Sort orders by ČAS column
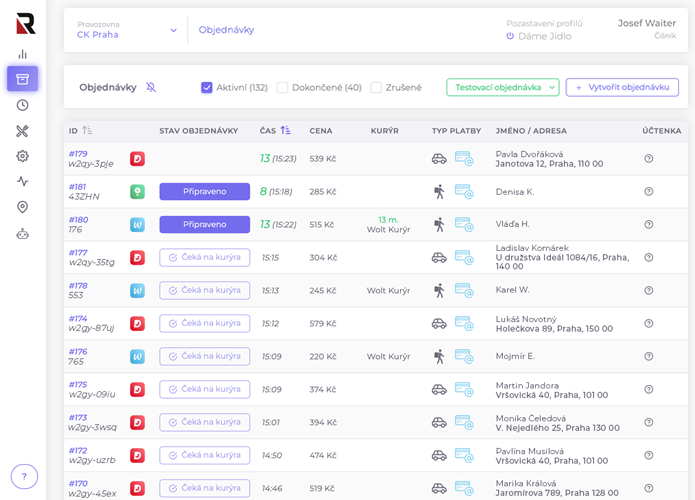The image size is (695, 500). (x=285, y=130)
